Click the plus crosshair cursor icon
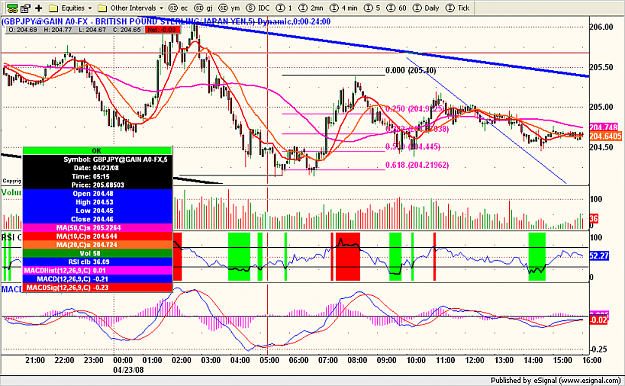The image size is (625, 386). pyautogui.click(x=39, y=8)
